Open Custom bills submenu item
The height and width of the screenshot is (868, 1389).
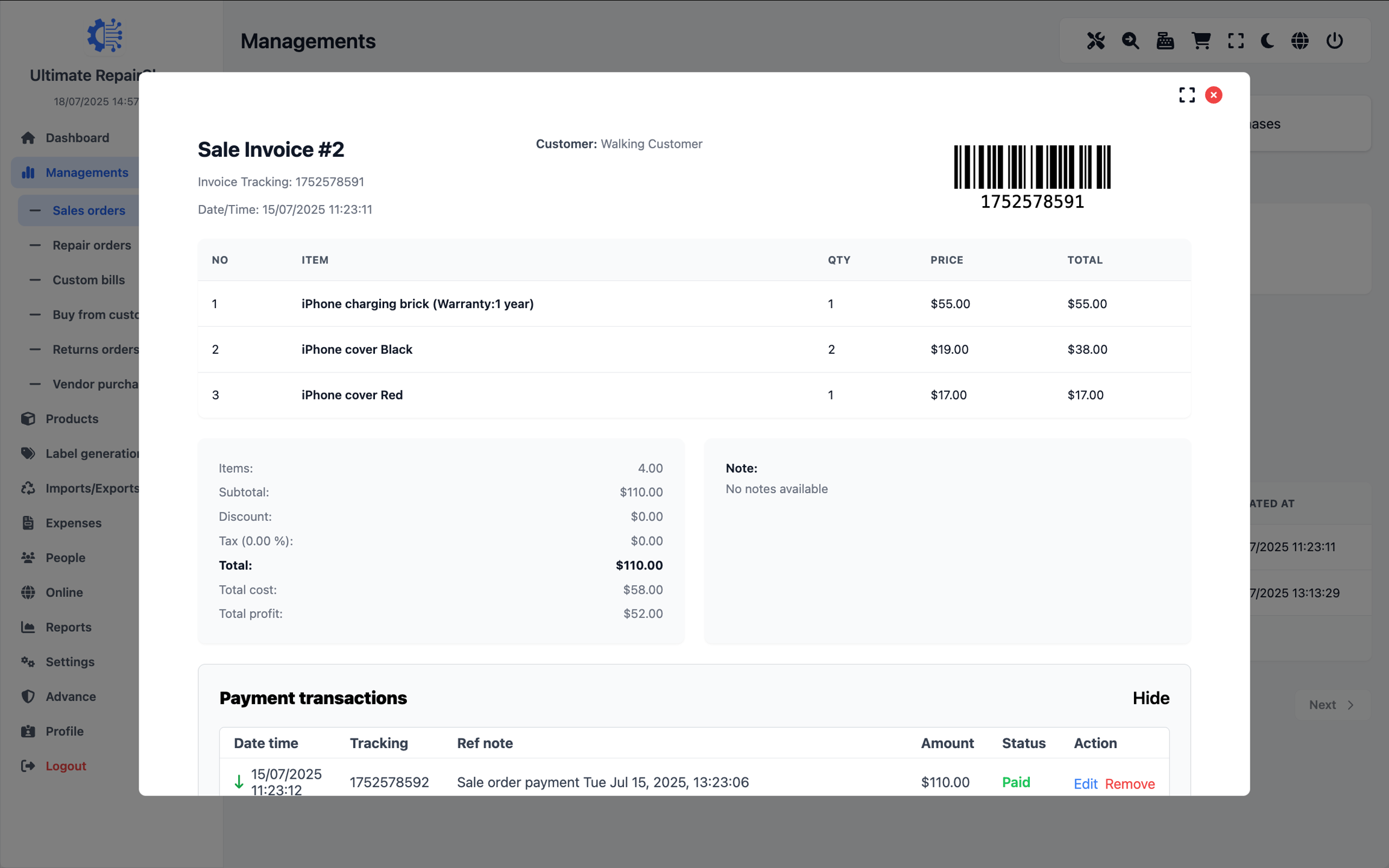pyautogui.click(x=89, y=280)
